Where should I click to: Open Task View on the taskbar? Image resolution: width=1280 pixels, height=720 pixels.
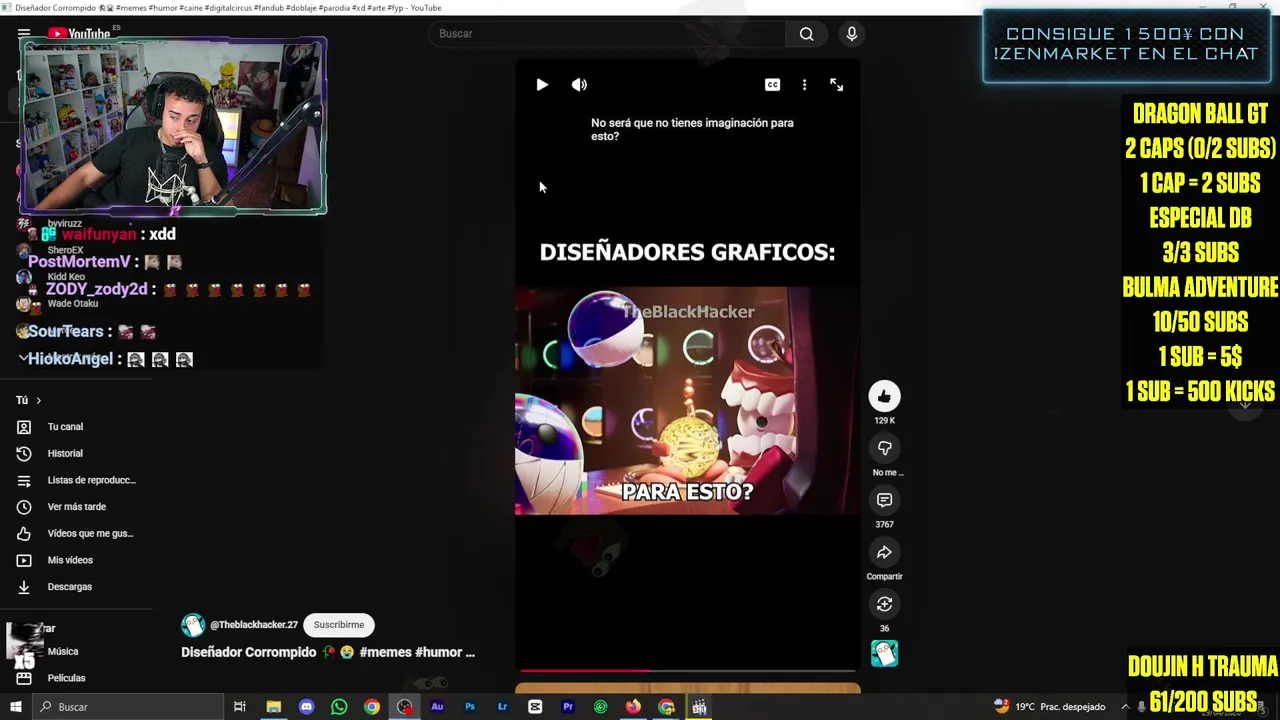click(x=240, y=707)
